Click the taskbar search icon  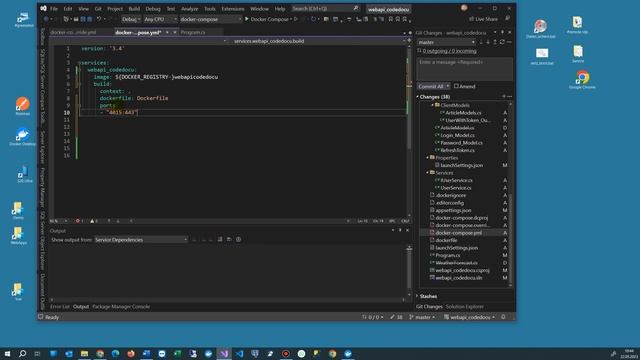23,353
